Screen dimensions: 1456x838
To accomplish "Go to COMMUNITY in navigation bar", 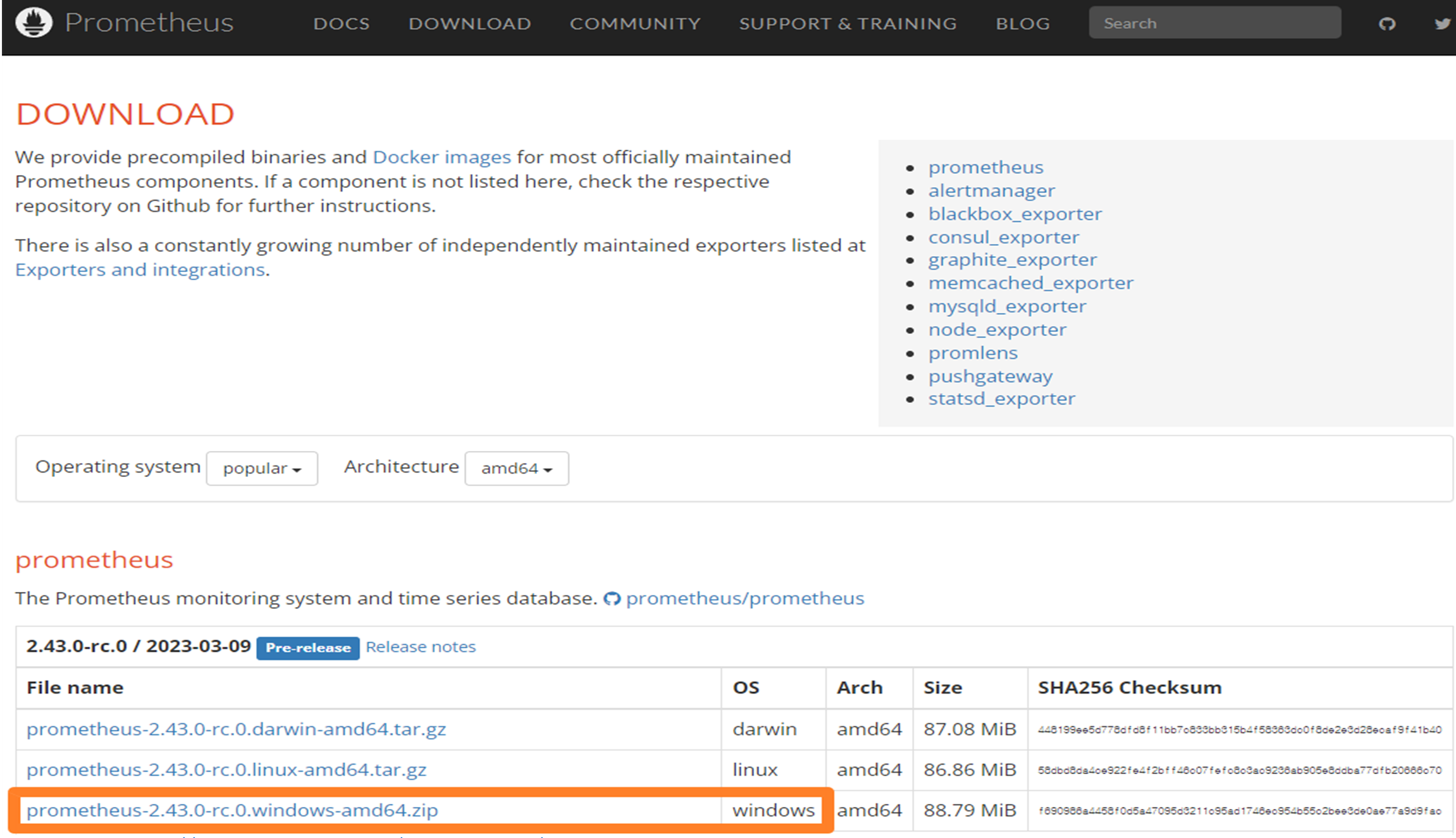I will click(x=635, y=24).
